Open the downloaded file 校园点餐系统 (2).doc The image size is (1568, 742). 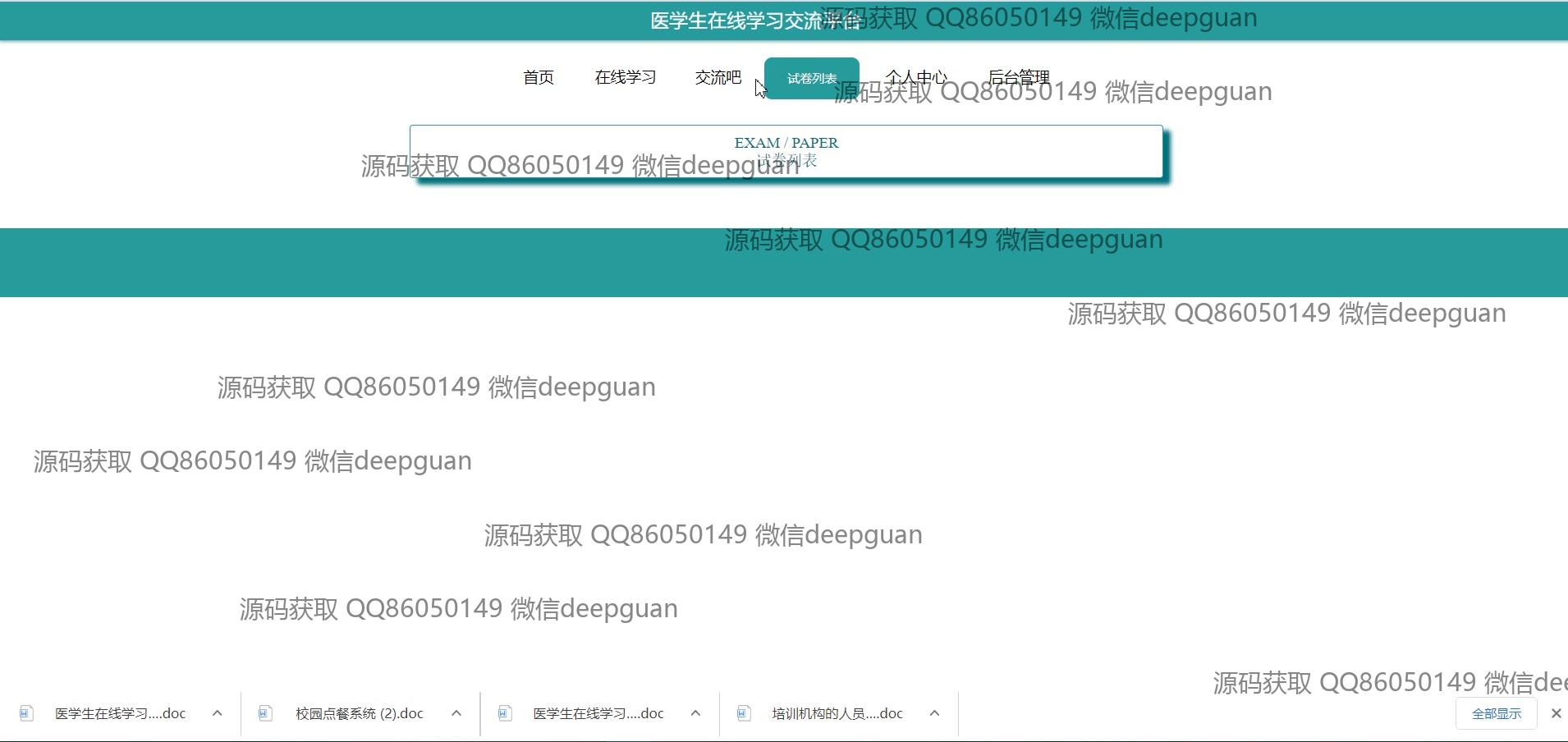coord(359,713)
